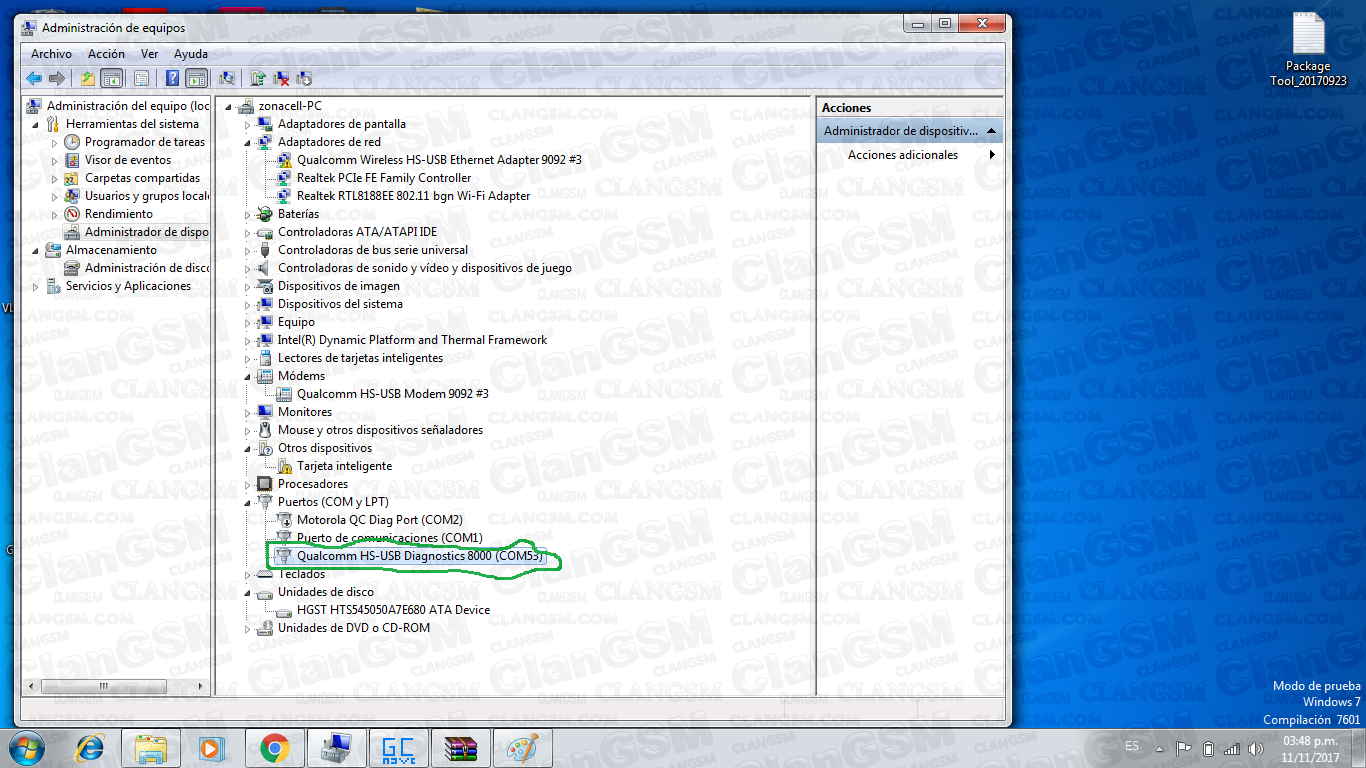Image resolution: width=1366 pixels, height=768 pixels.
Task: Click Scan for hardware changes icon
Action: 227,78
